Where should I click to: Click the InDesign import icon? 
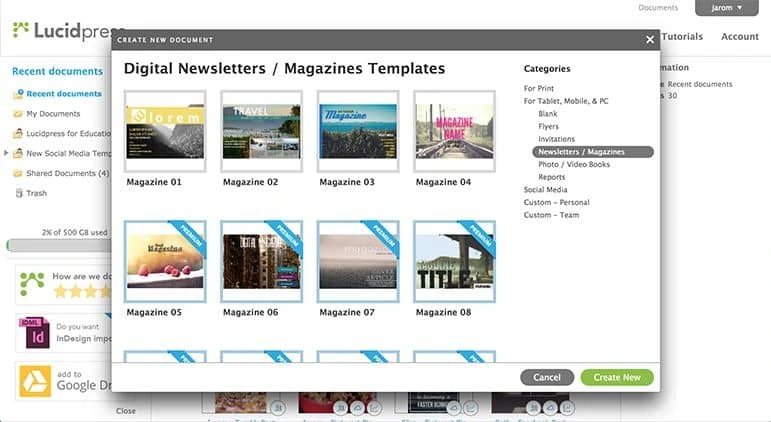(x=34, y=333)
